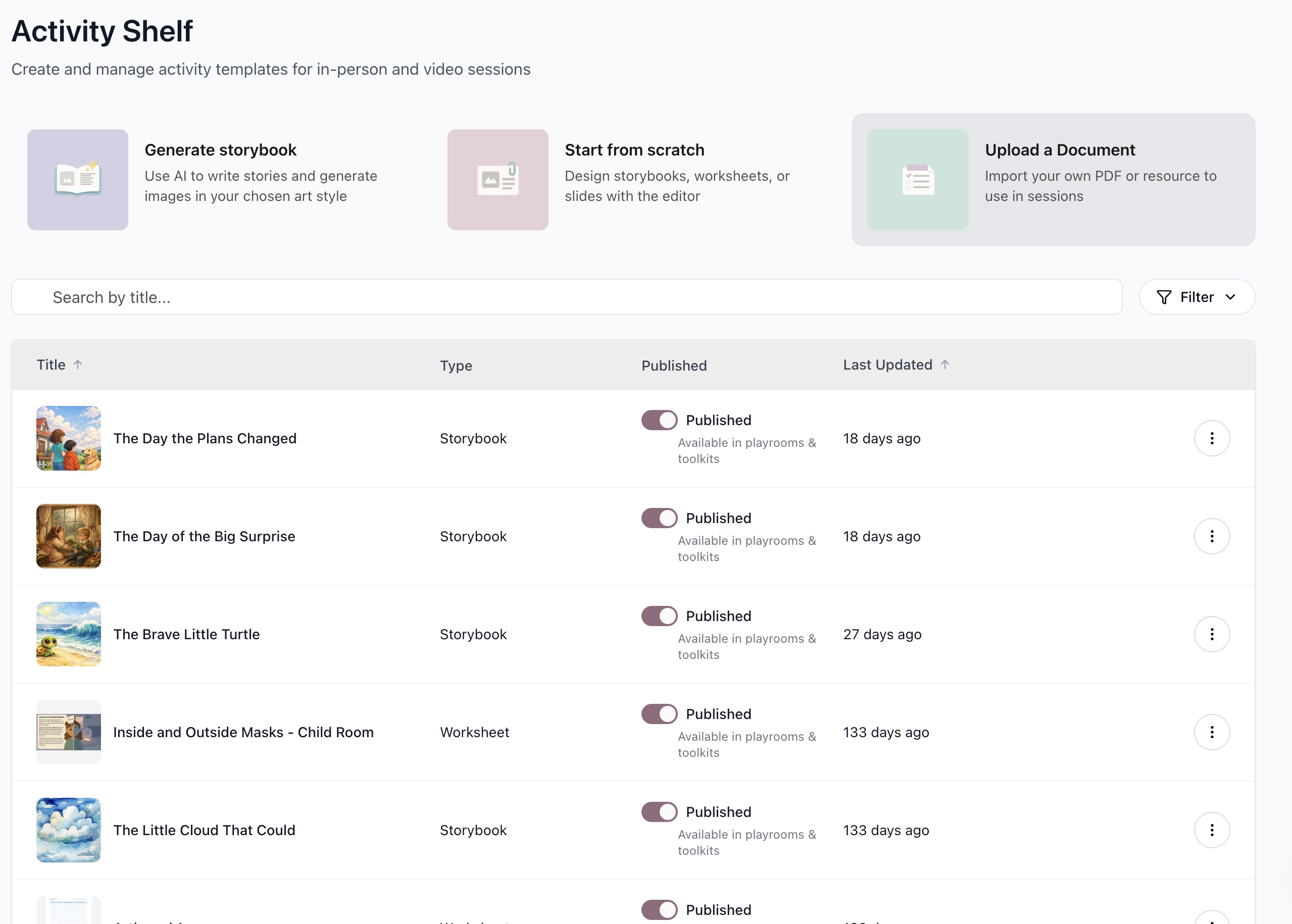Click the Generate storybook book icon
Screen dimensions: 1292x924
pos(78,179)
